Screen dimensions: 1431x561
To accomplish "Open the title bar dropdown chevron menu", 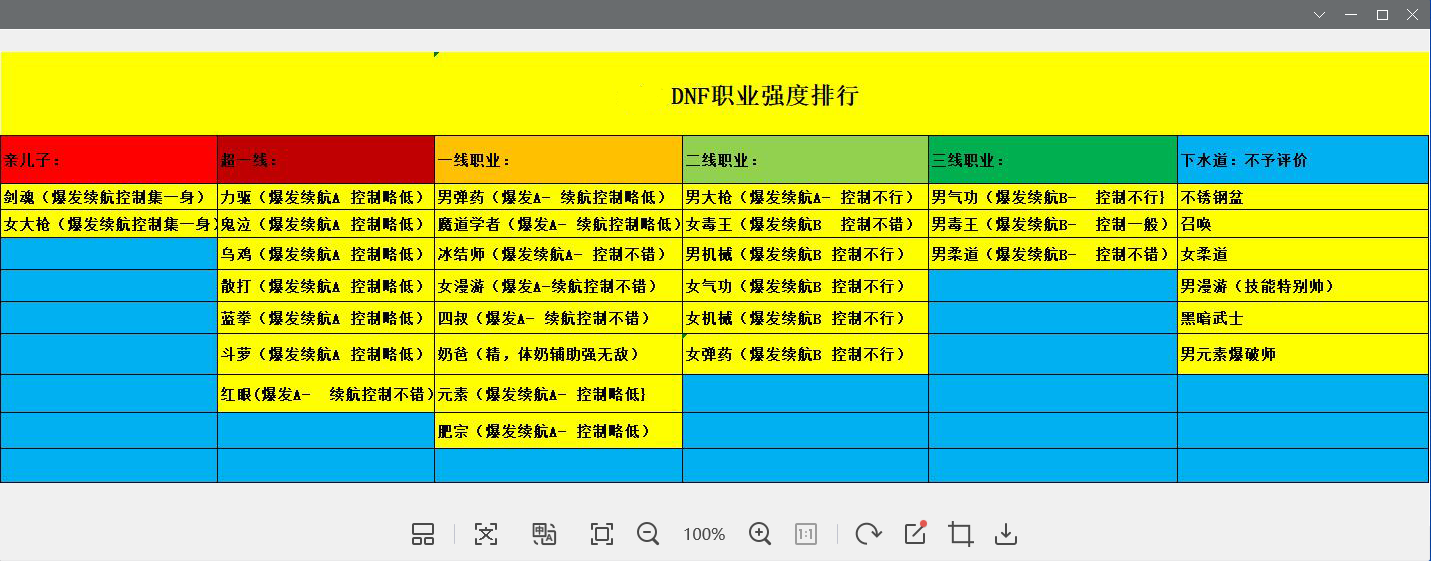I will 1320,14.
